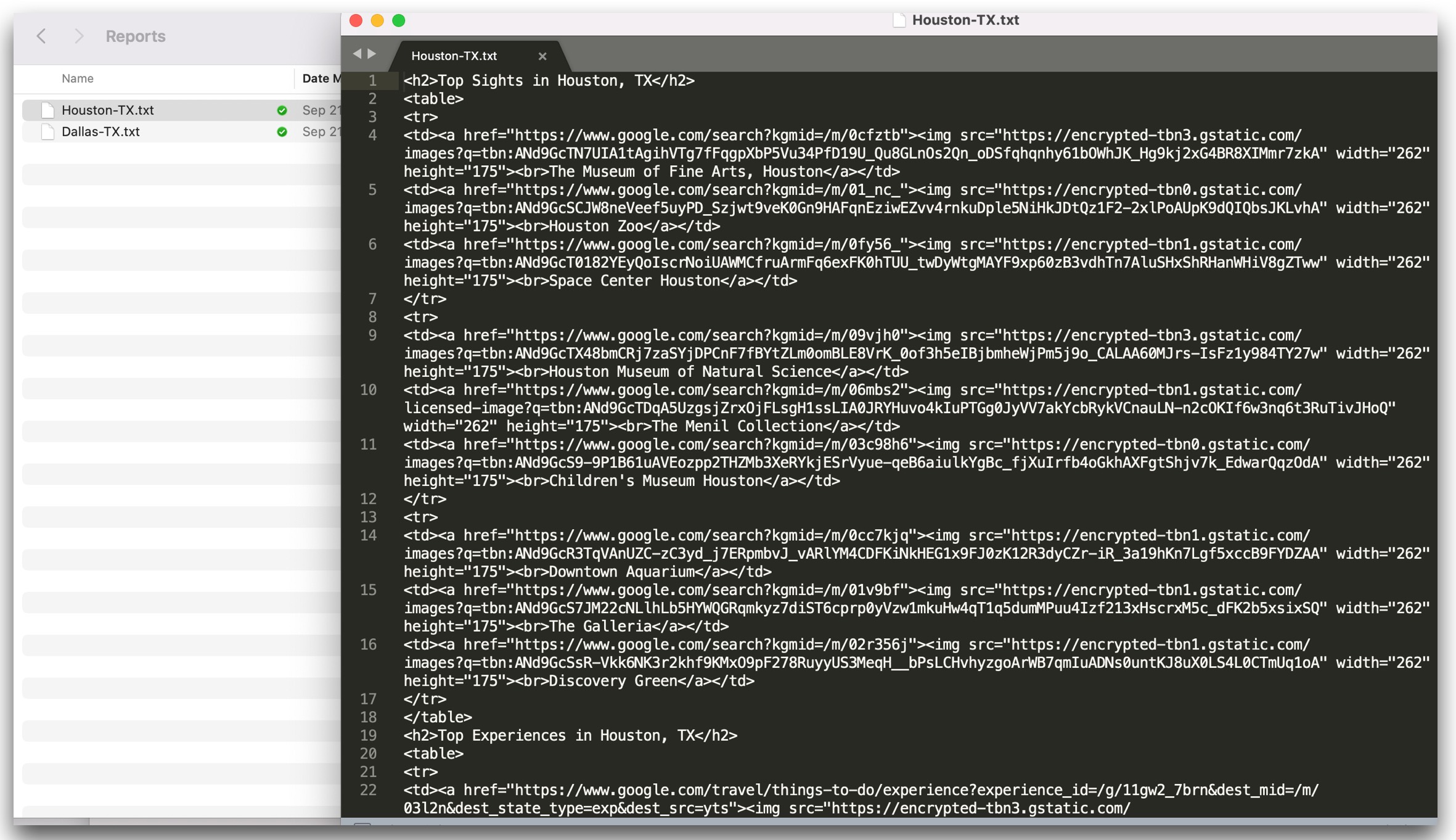Close the Houston-TX.txt editor tab

click(x=542, y=56)
